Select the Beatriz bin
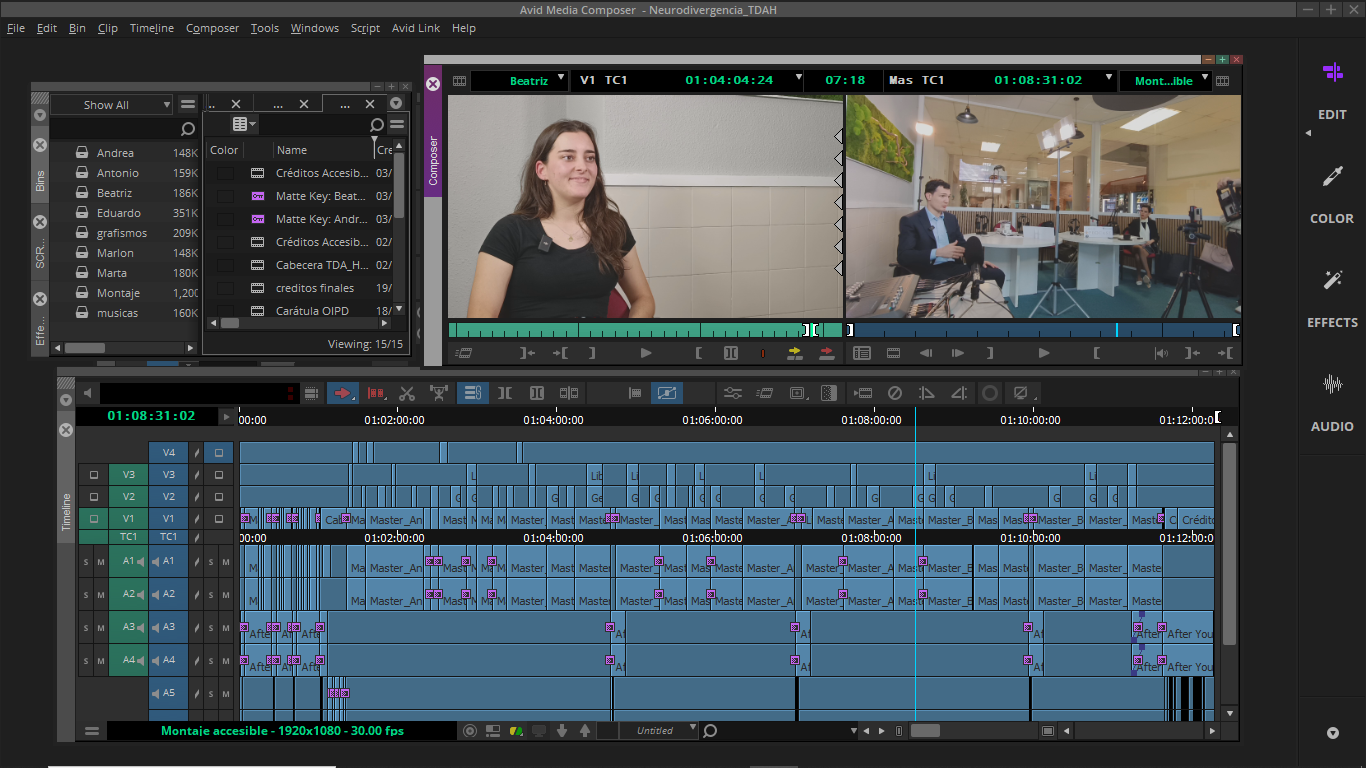The image size is (1366, 768). tap(114, 193)
